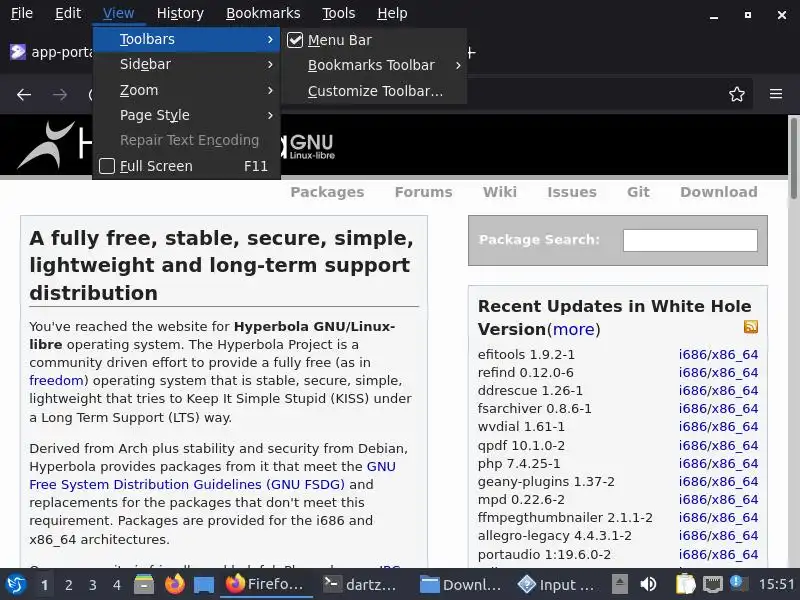Click the notification tray icon with the blue badge
Screen dimensions: 800x600
pos(739,584)
